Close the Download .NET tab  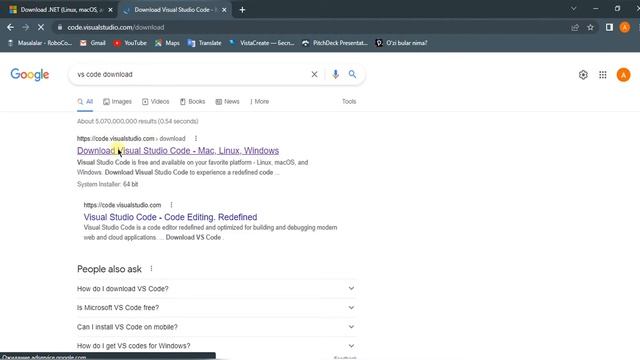tap(110, 10)
